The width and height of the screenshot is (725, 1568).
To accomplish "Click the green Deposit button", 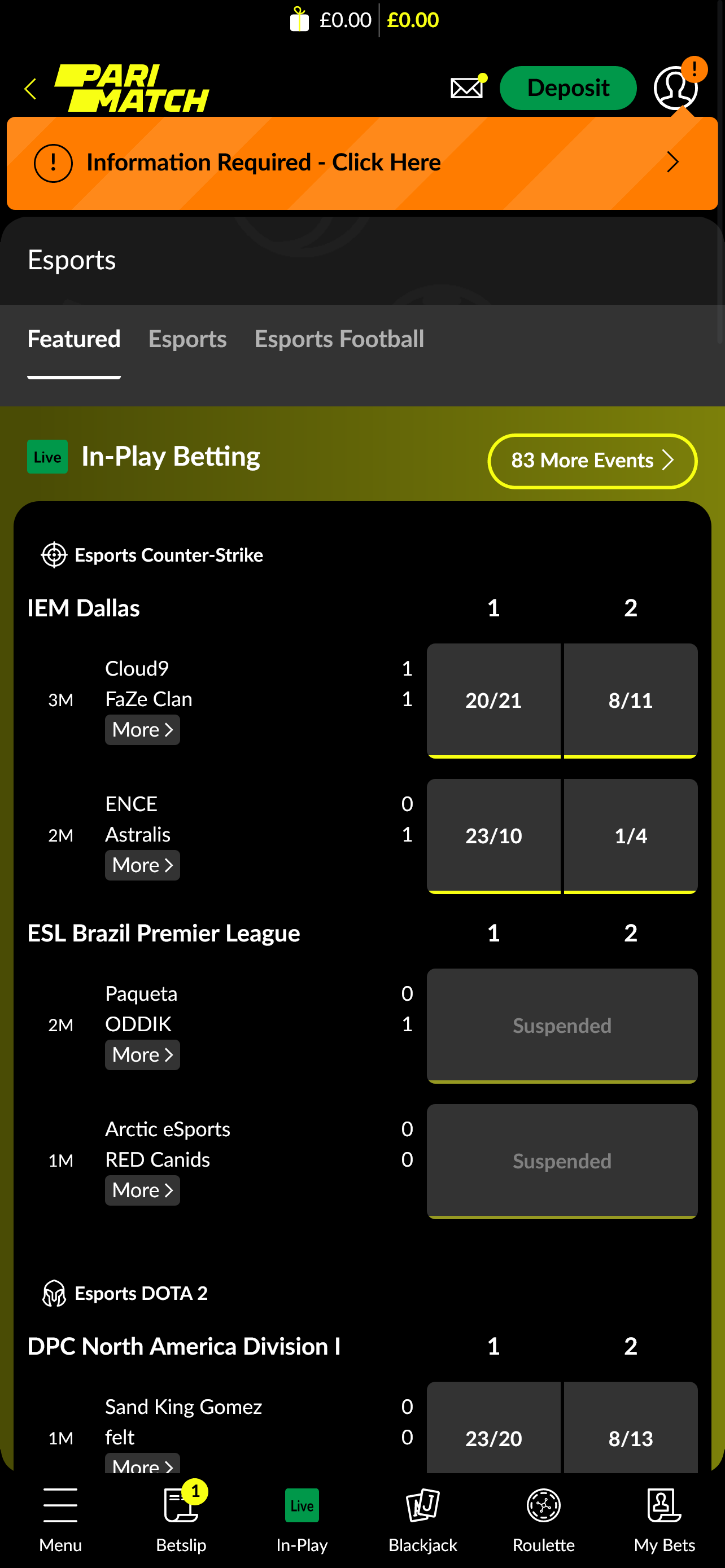I will click(568, 88).
